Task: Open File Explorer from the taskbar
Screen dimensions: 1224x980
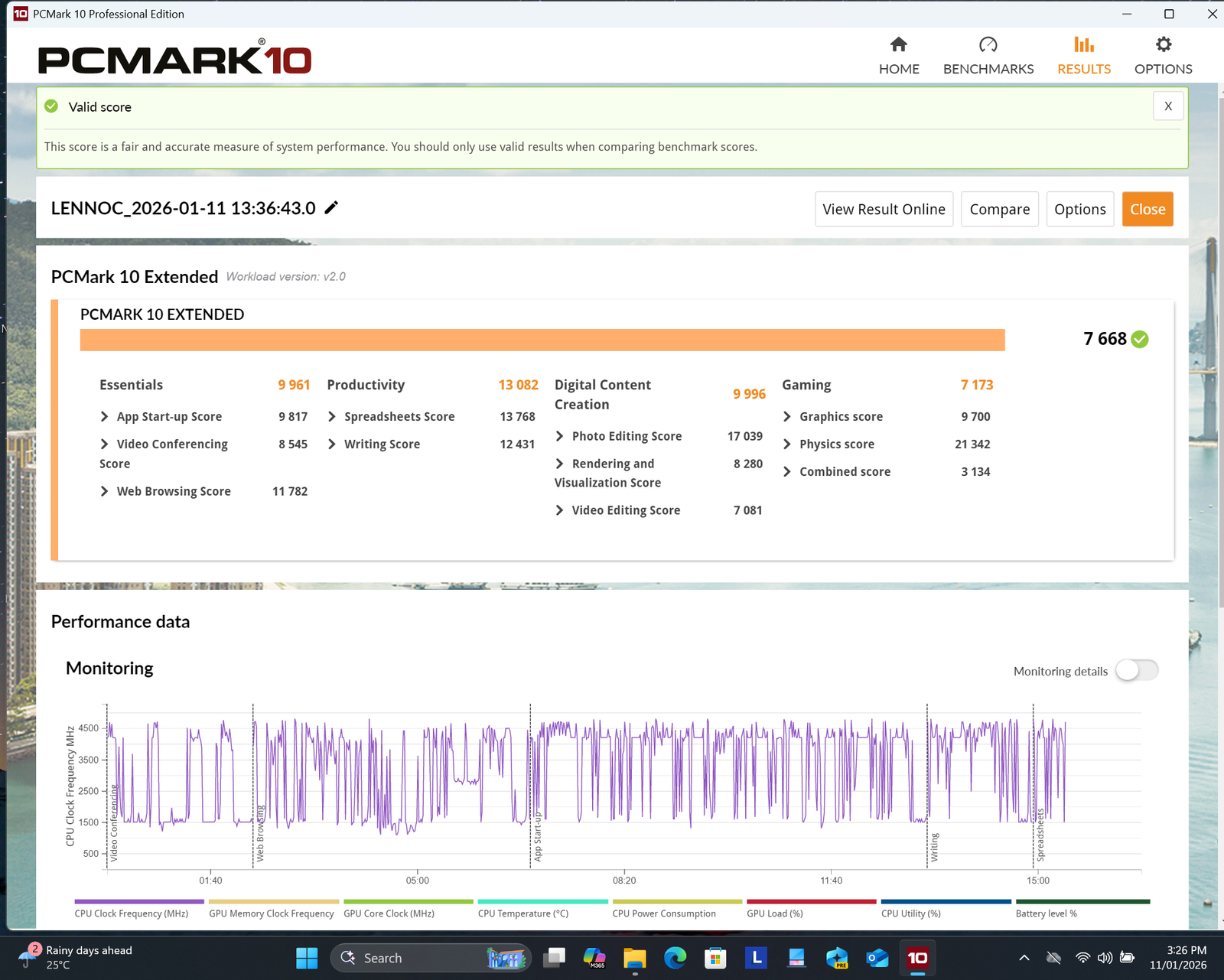Action: pos(635,958)
